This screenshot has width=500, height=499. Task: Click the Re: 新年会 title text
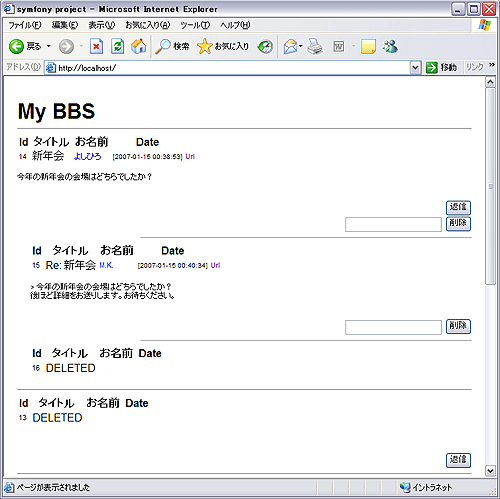pyautogui.click(x=71, y=265)
